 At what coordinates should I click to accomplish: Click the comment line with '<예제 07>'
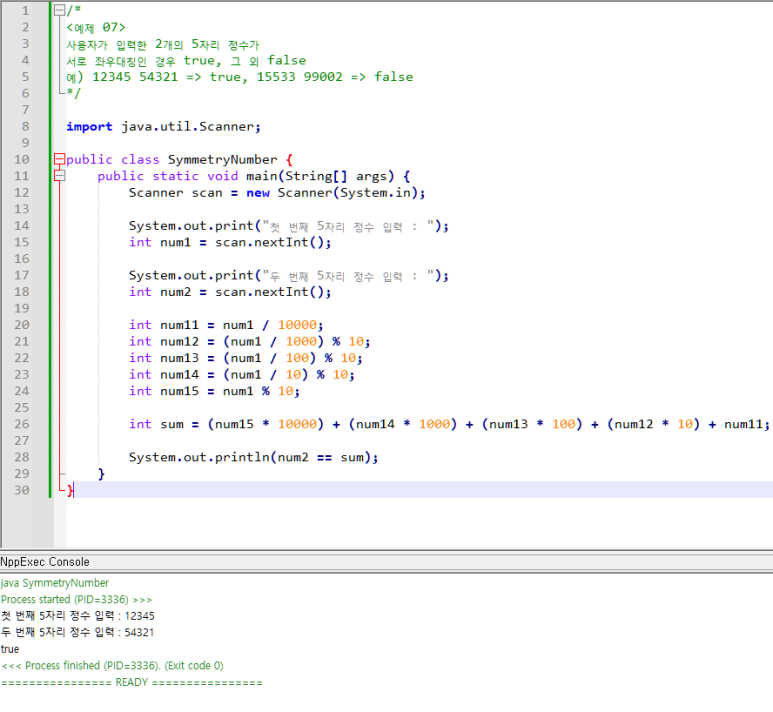point(96,28)
